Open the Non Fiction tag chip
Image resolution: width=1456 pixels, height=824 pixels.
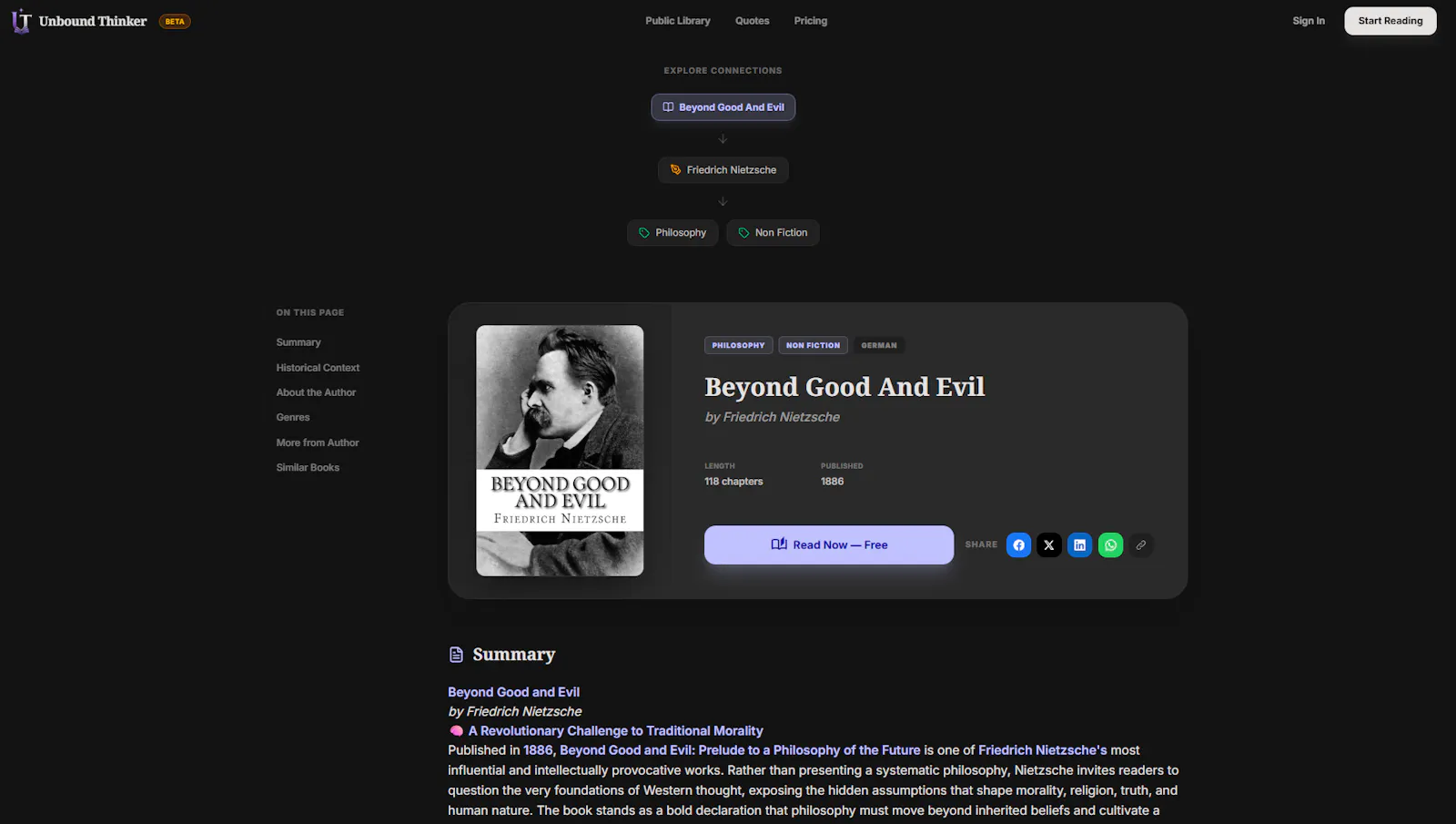[x=773, y=233]
